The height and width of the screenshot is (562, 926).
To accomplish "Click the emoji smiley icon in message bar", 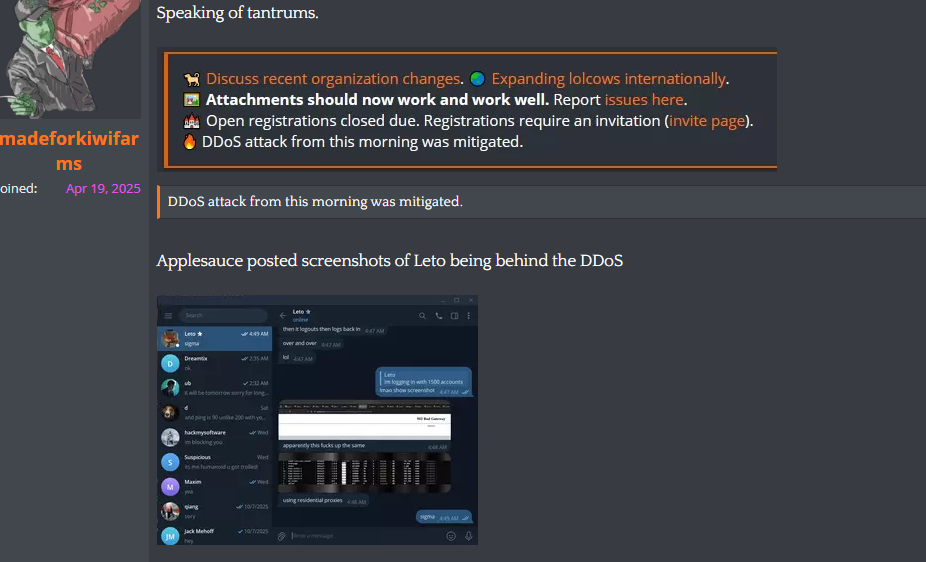I will 451,536.
